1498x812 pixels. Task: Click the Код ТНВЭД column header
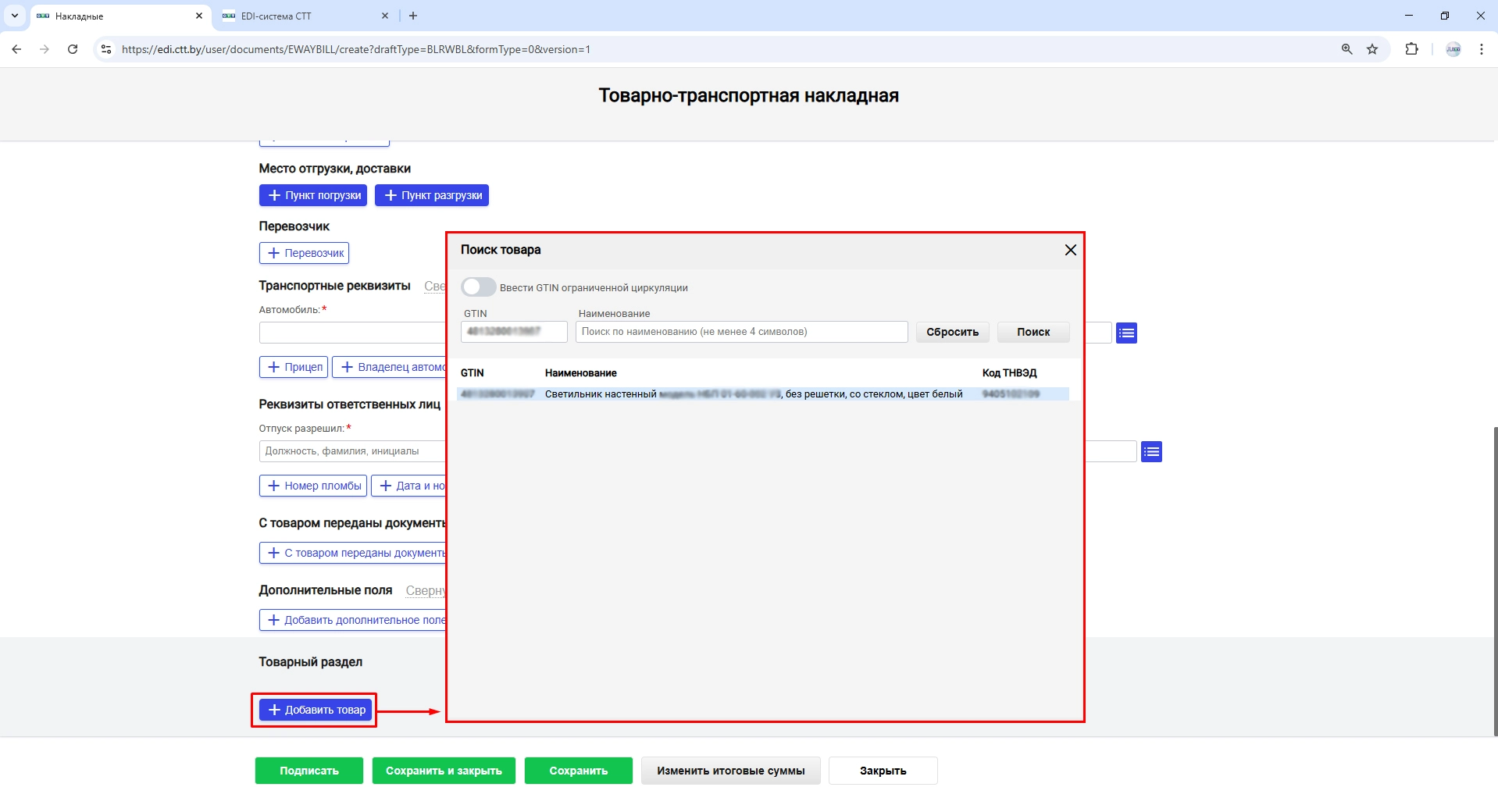(1009, 373)
